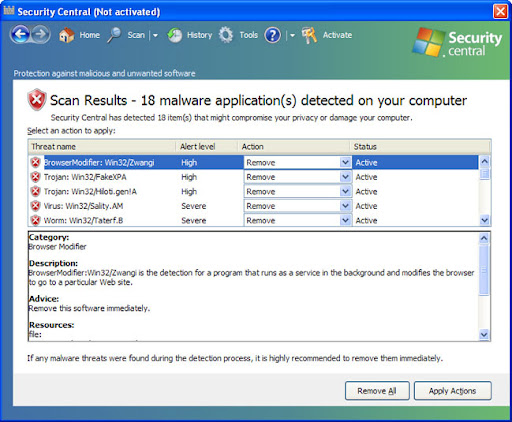The image size is (512, 422).
Task: Start a scan with the magnifier icon
Action: 114,35
